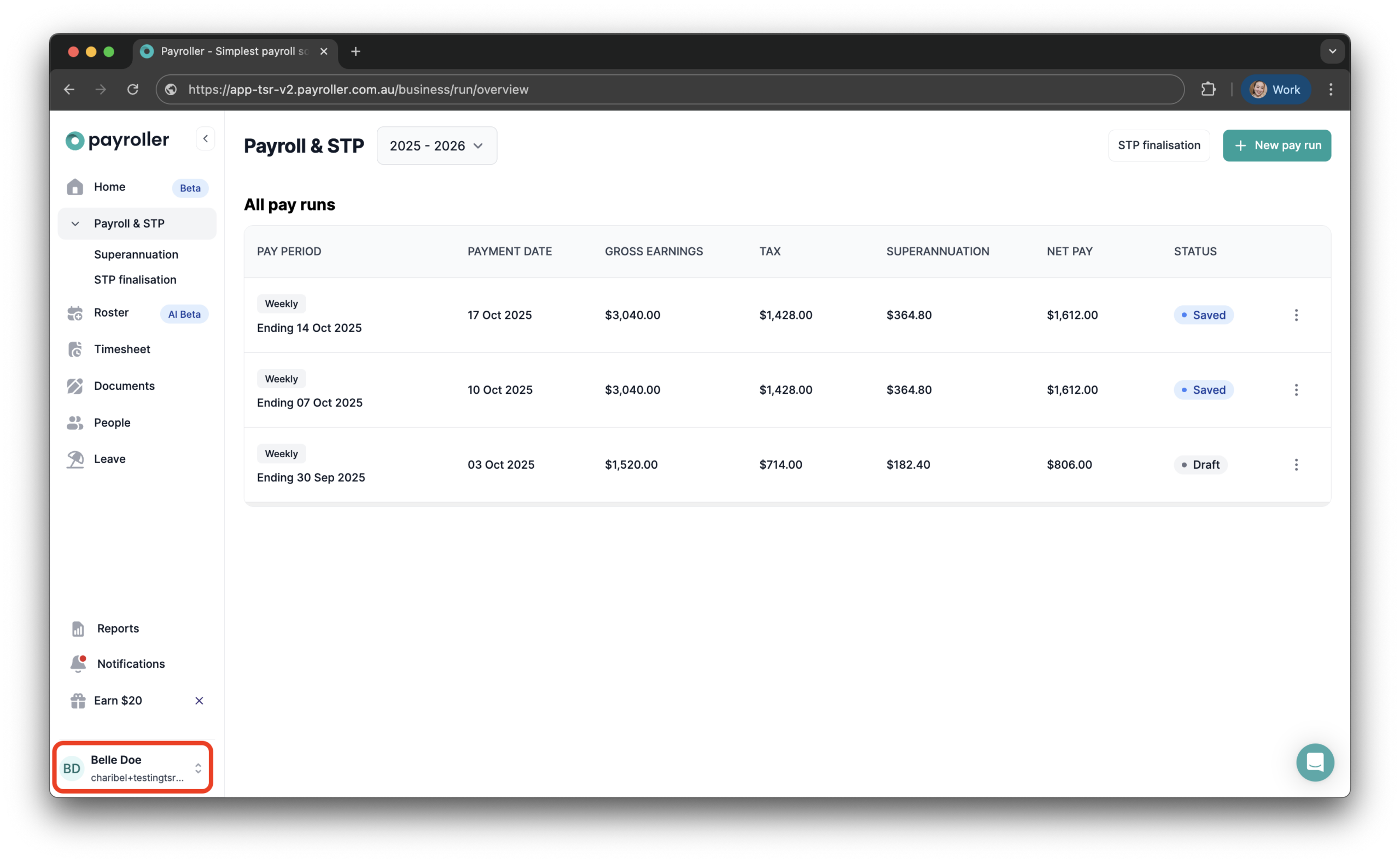Collapse the Payroll & STP section
1400x863 pixels.
pyautogui.click(x=75, y=223)
